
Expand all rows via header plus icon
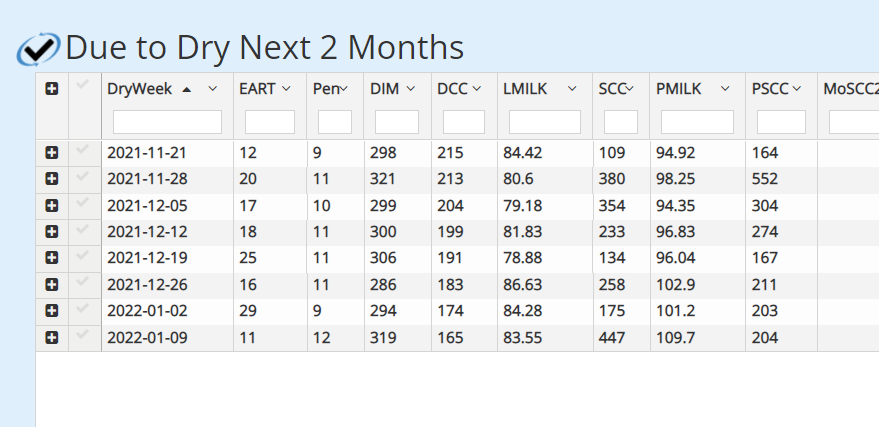pos(52,89)
